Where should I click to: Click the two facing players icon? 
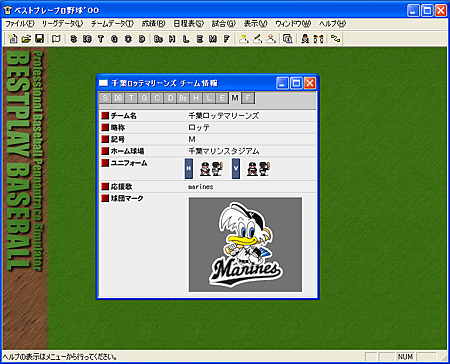(x=318, y=39)
